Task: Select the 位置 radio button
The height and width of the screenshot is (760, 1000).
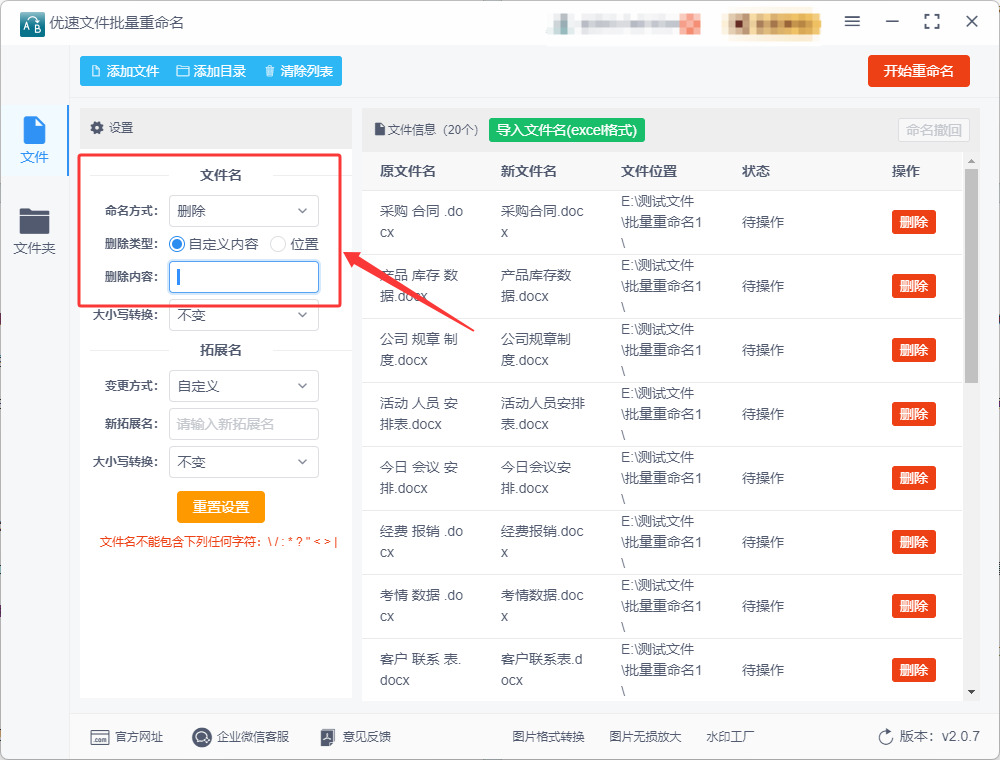Action: (277, 244)
